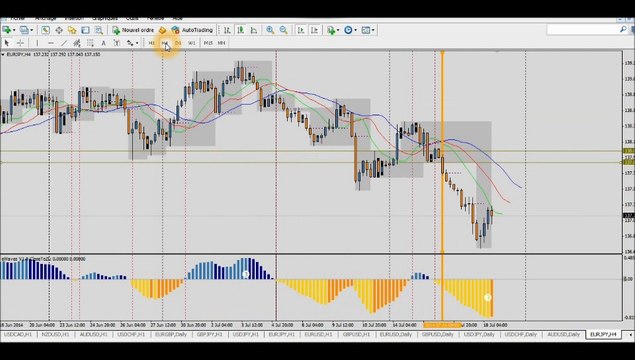
Task: Open the GBPUSD,H1 chart tab
Action: (356, 334)
